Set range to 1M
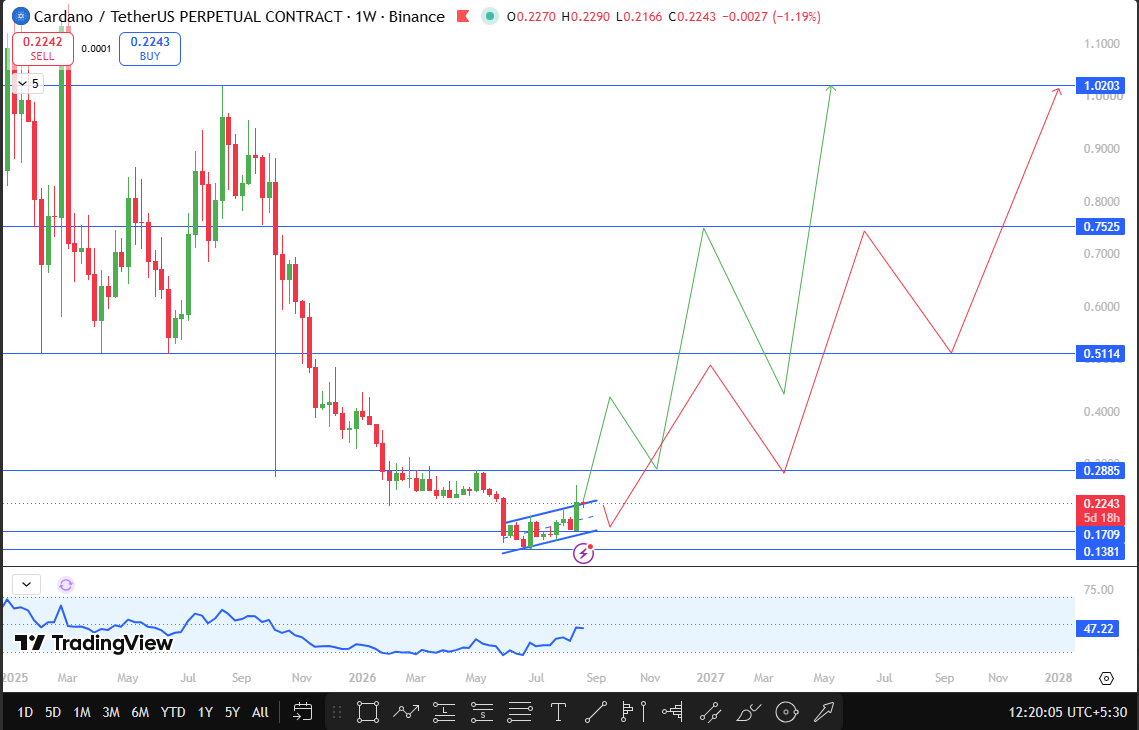Viewport: 1139px width, 730px height. click(x=82, y=713)
